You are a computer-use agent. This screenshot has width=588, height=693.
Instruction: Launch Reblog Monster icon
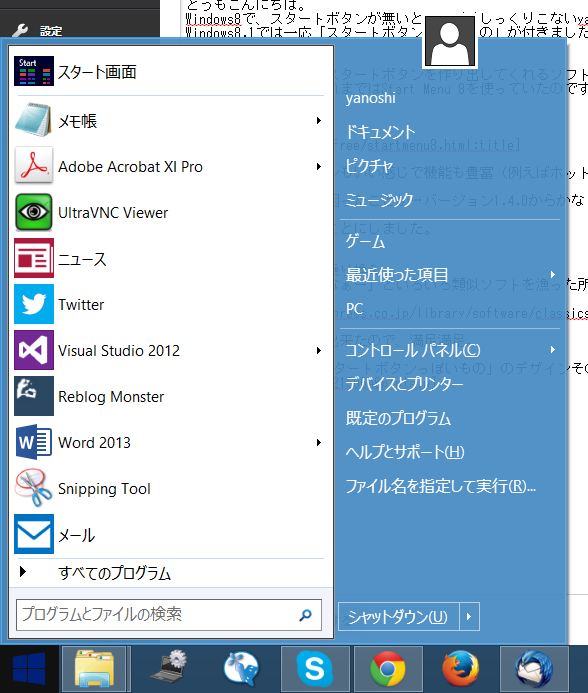click(34, 396)
